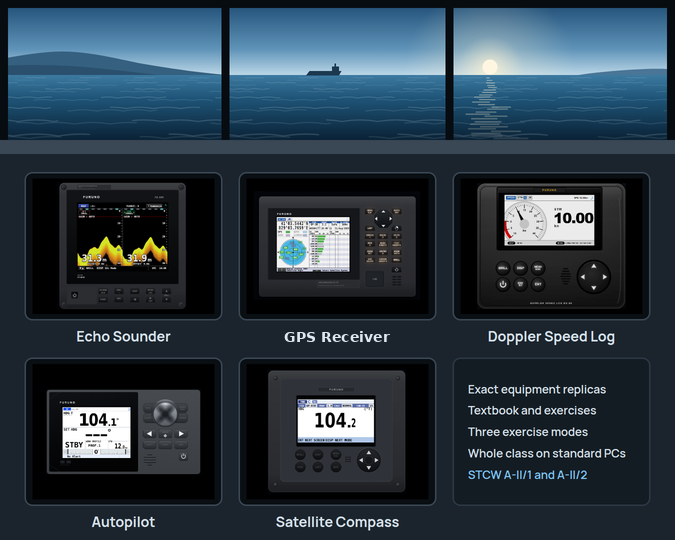This screenshot has height=540, width=675.
Task: Click the Satellite Compass caption
Action: point(337,522)
